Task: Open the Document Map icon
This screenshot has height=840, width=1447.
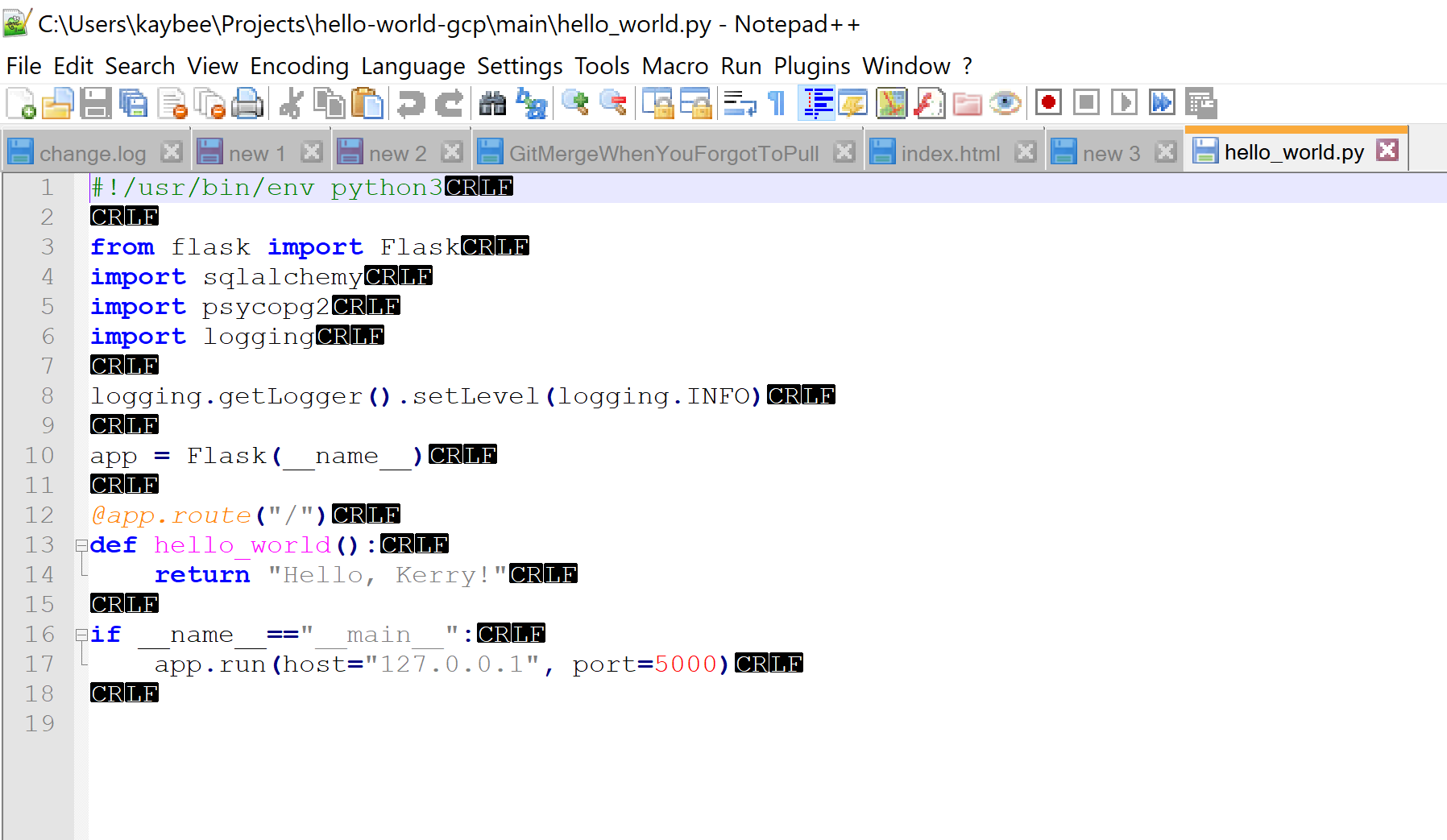Action: pyautogui.click(x=891, y=104)
